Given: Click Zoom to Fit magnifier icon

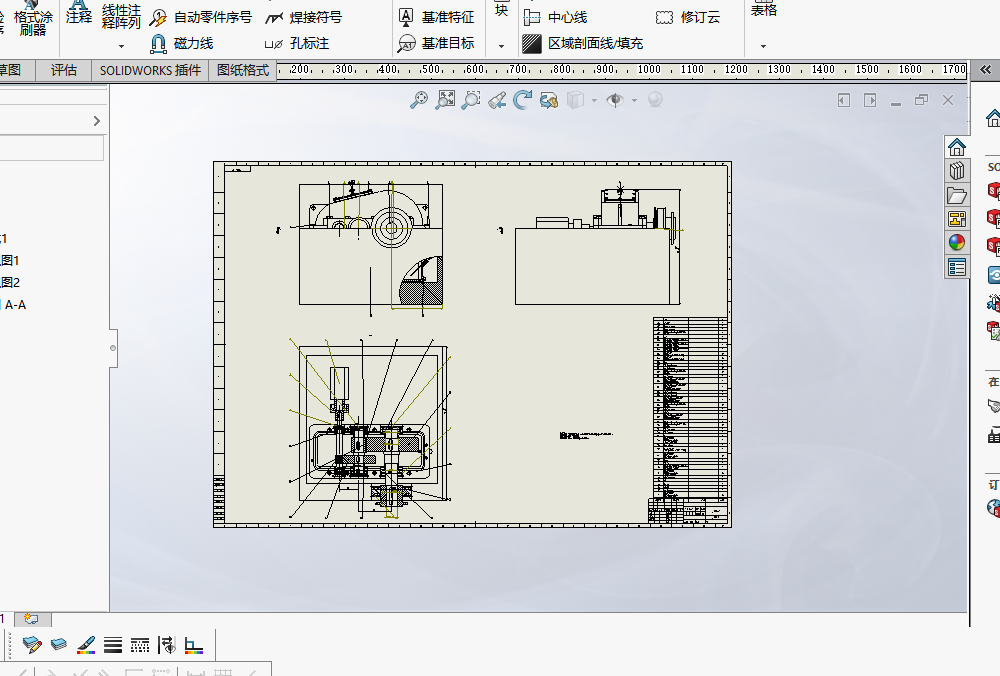Looking at the screenshot, I should 419,100.
